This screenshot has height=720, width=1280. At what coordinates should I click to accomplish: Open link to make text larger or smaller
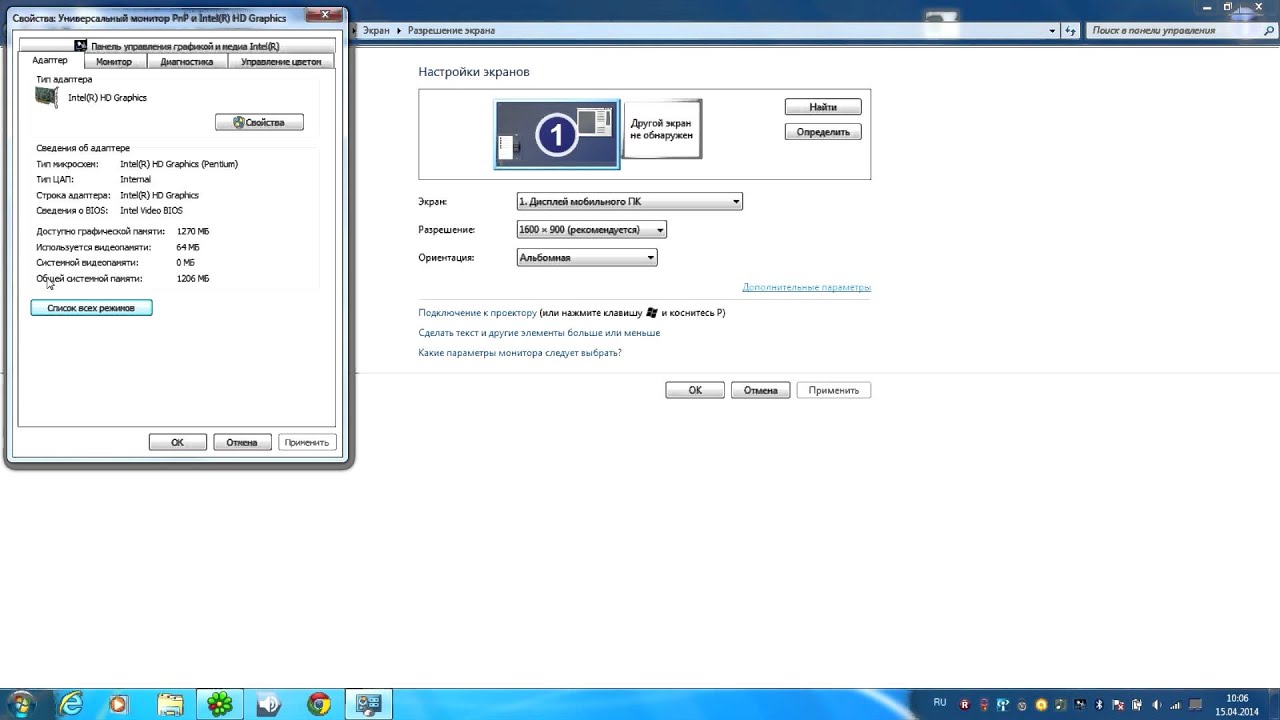(539, 333)
